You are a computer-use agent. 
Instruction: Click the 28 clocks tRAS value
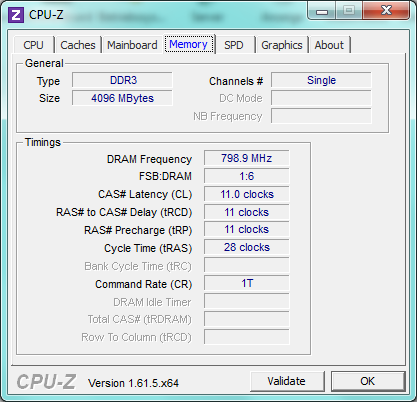[247, 247]
